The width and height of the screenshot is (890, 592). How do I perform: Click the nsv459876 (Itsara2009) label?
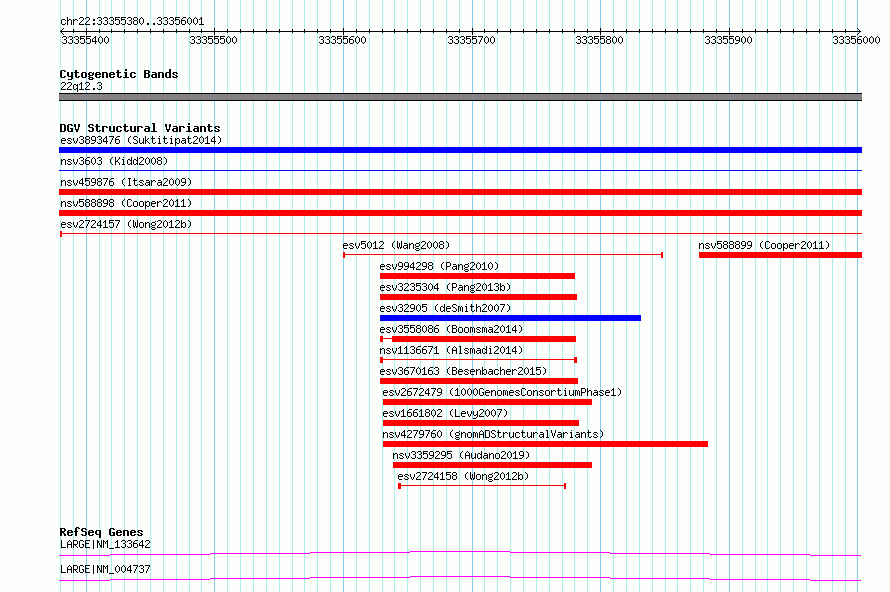126,182
